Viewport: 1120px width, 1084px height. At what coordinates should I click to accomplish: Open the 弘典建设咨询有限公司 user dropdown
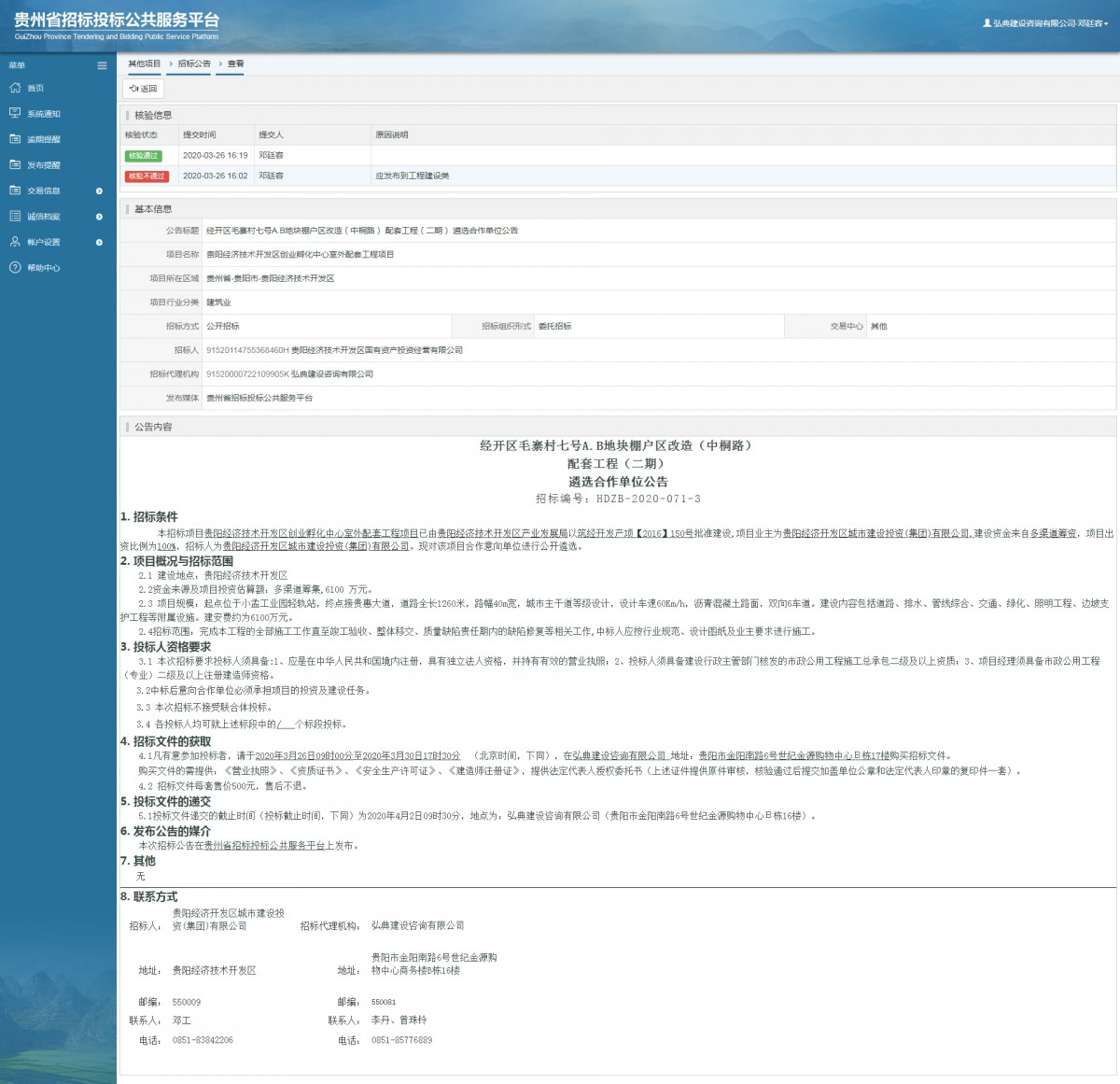[x=1045, y=23]
